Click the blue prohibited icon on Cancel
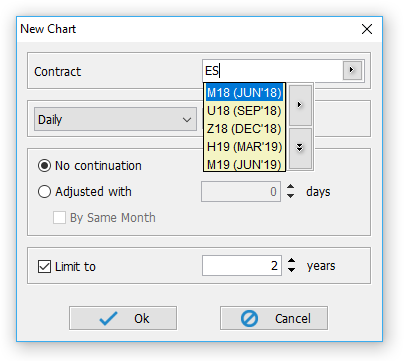The height and width of the screenshot is (361, 407). pos(249,318)
